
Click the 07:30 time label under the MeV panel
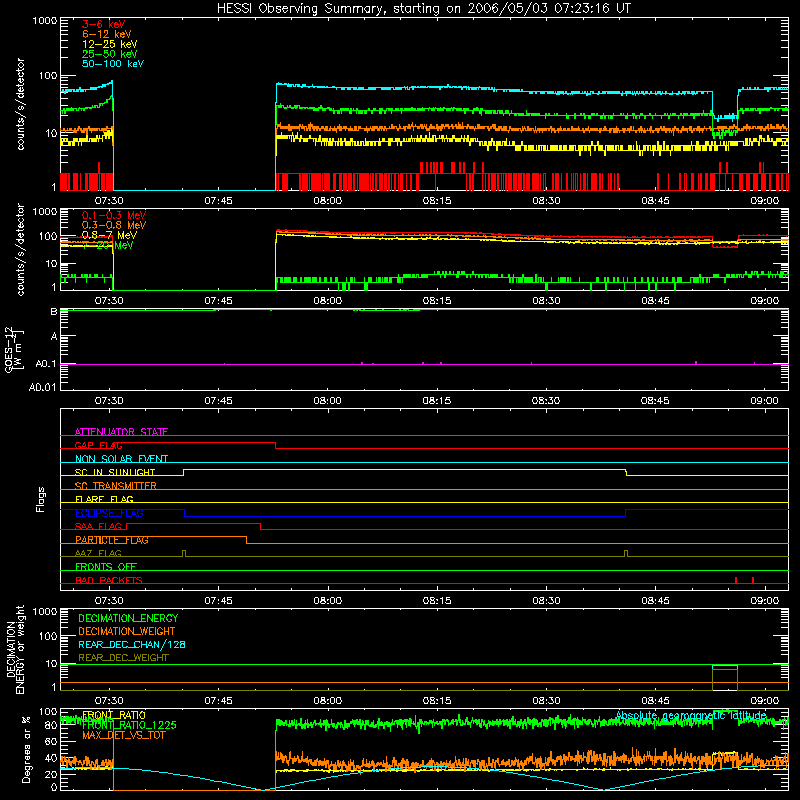pyautogui.click(x=109, y=301)
